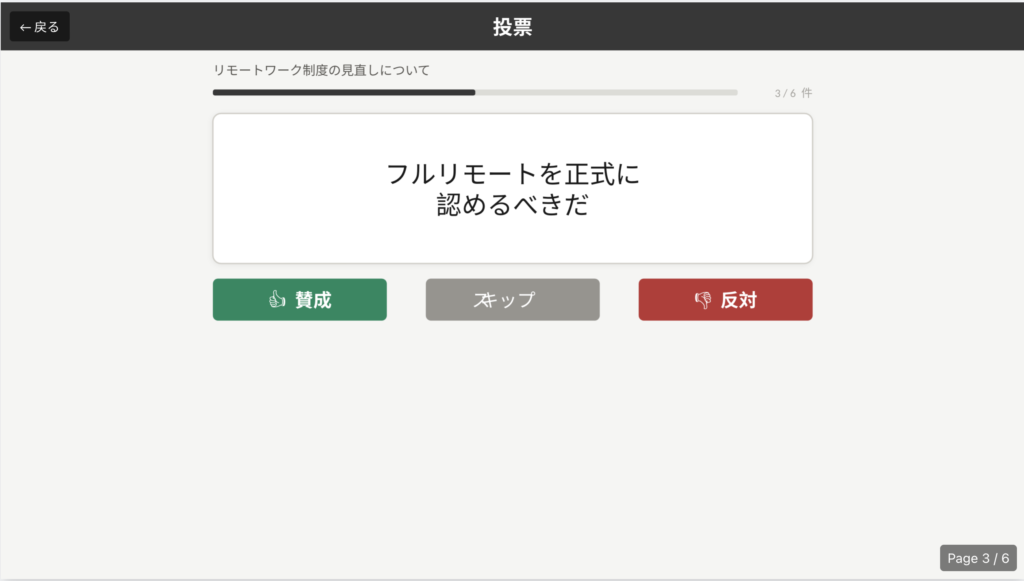
Task: Click the 賛成 text label on the green button
Action: 313,300
